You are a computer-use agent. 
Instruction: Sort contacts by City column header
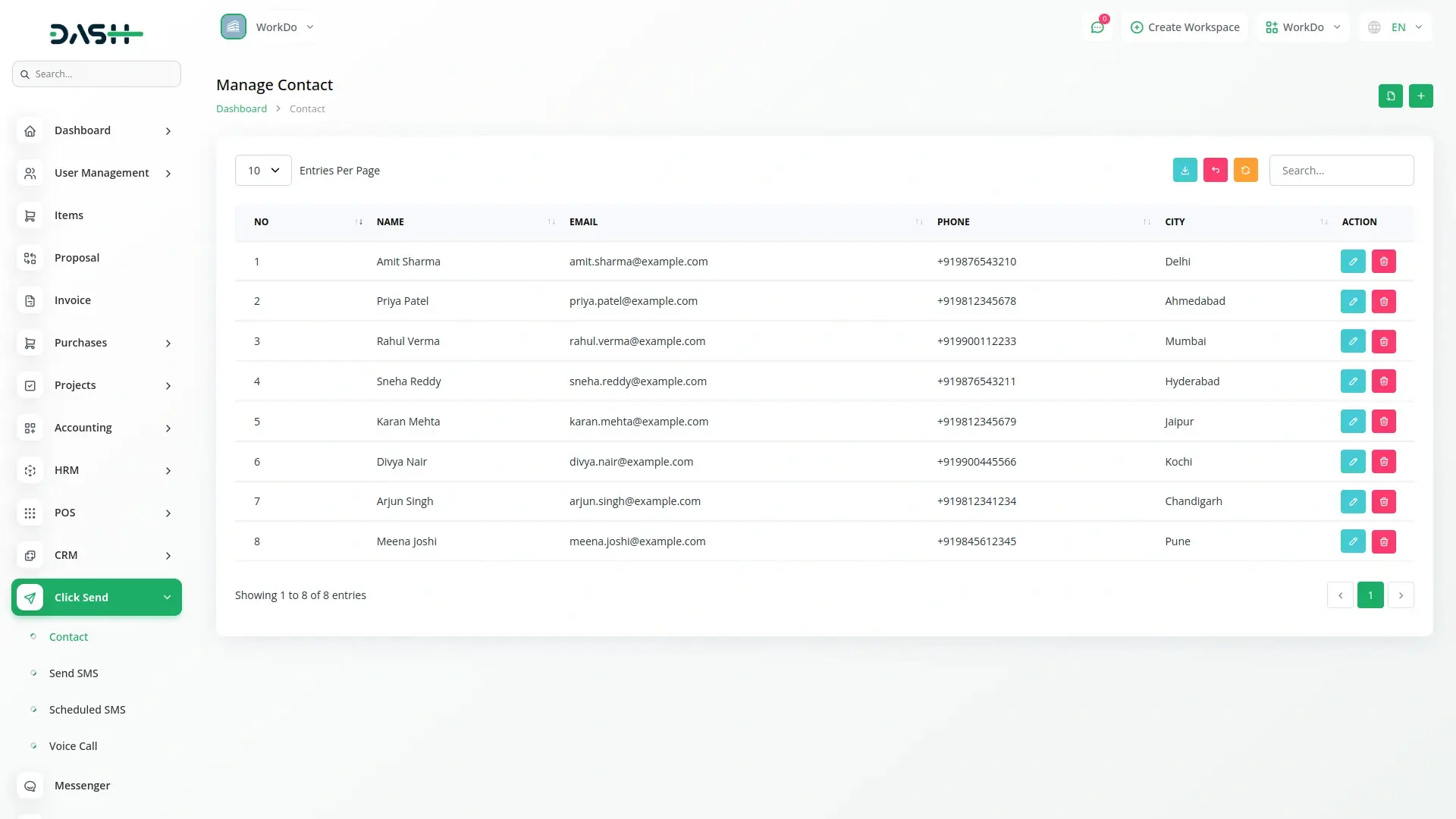(1175, 222)
